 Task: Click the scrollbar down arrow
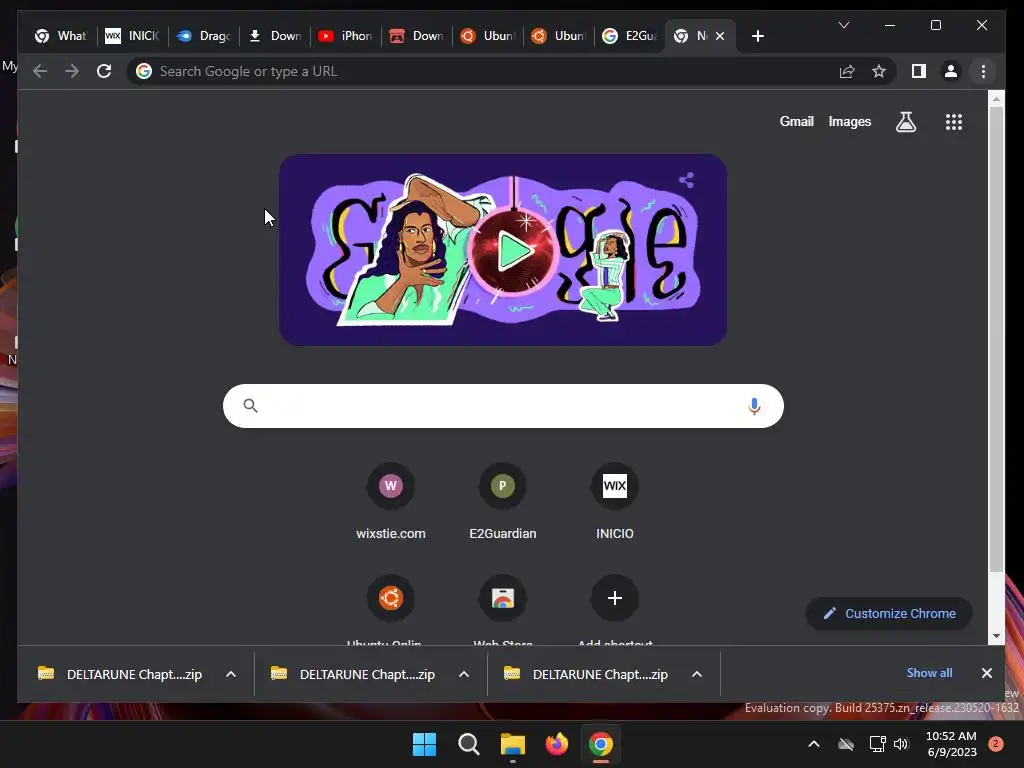coord(996,635)
